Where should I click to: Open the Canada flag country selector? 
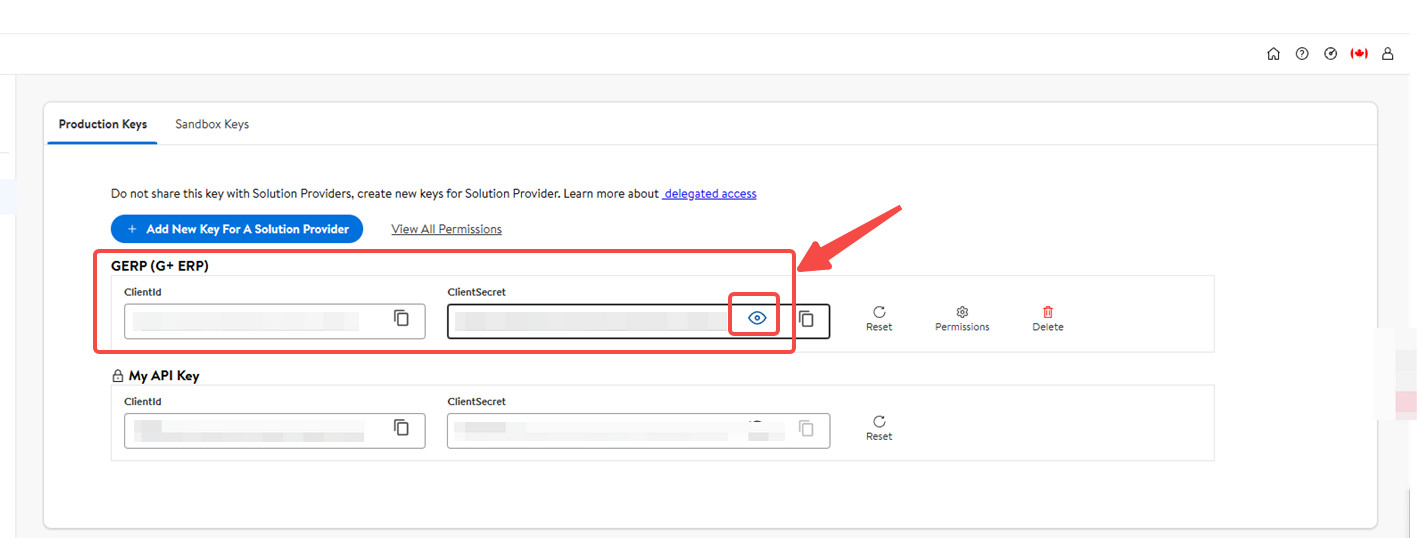(x=1359, y=54)
